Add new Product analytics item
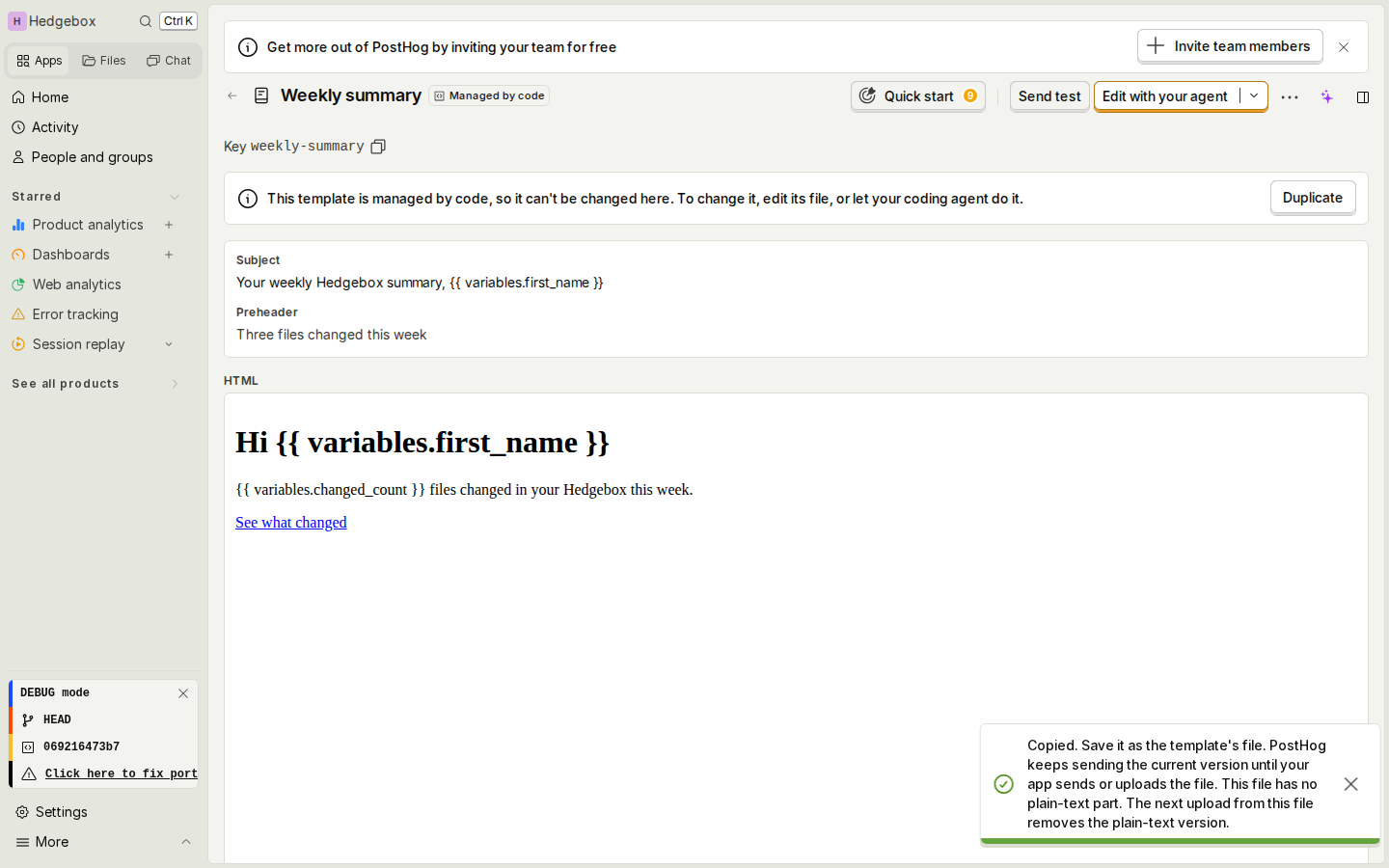 169,225
